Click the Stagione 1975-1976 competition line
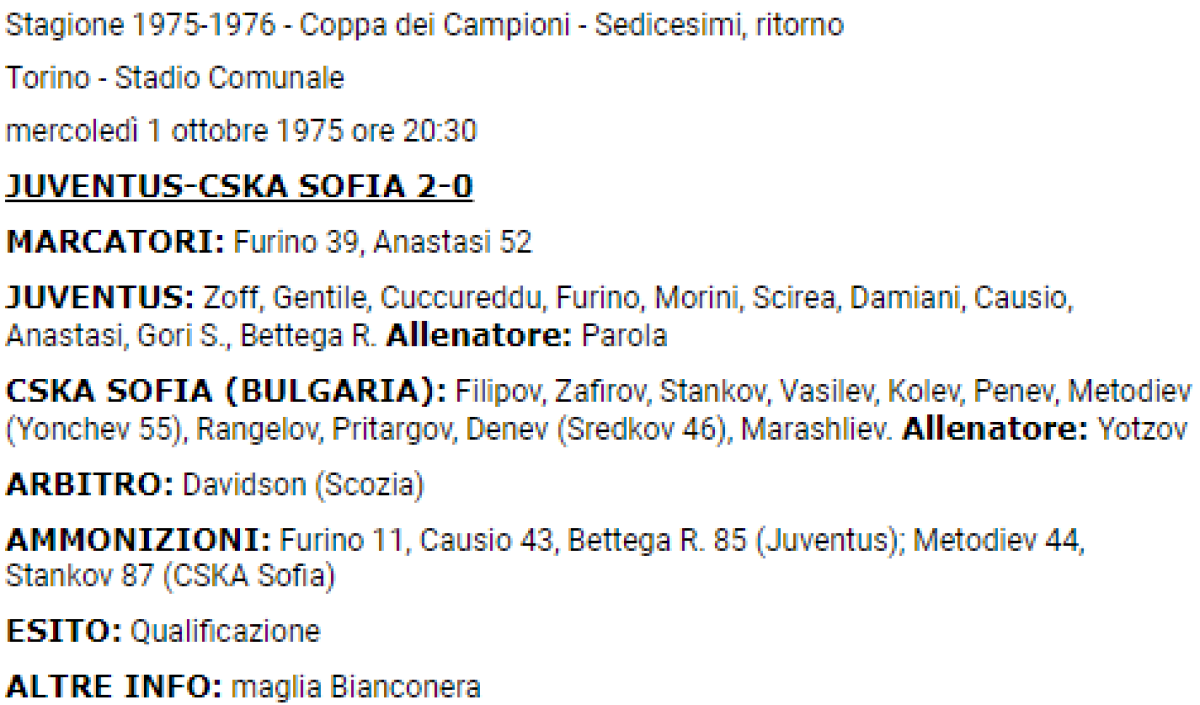 (x=425, y=26)
